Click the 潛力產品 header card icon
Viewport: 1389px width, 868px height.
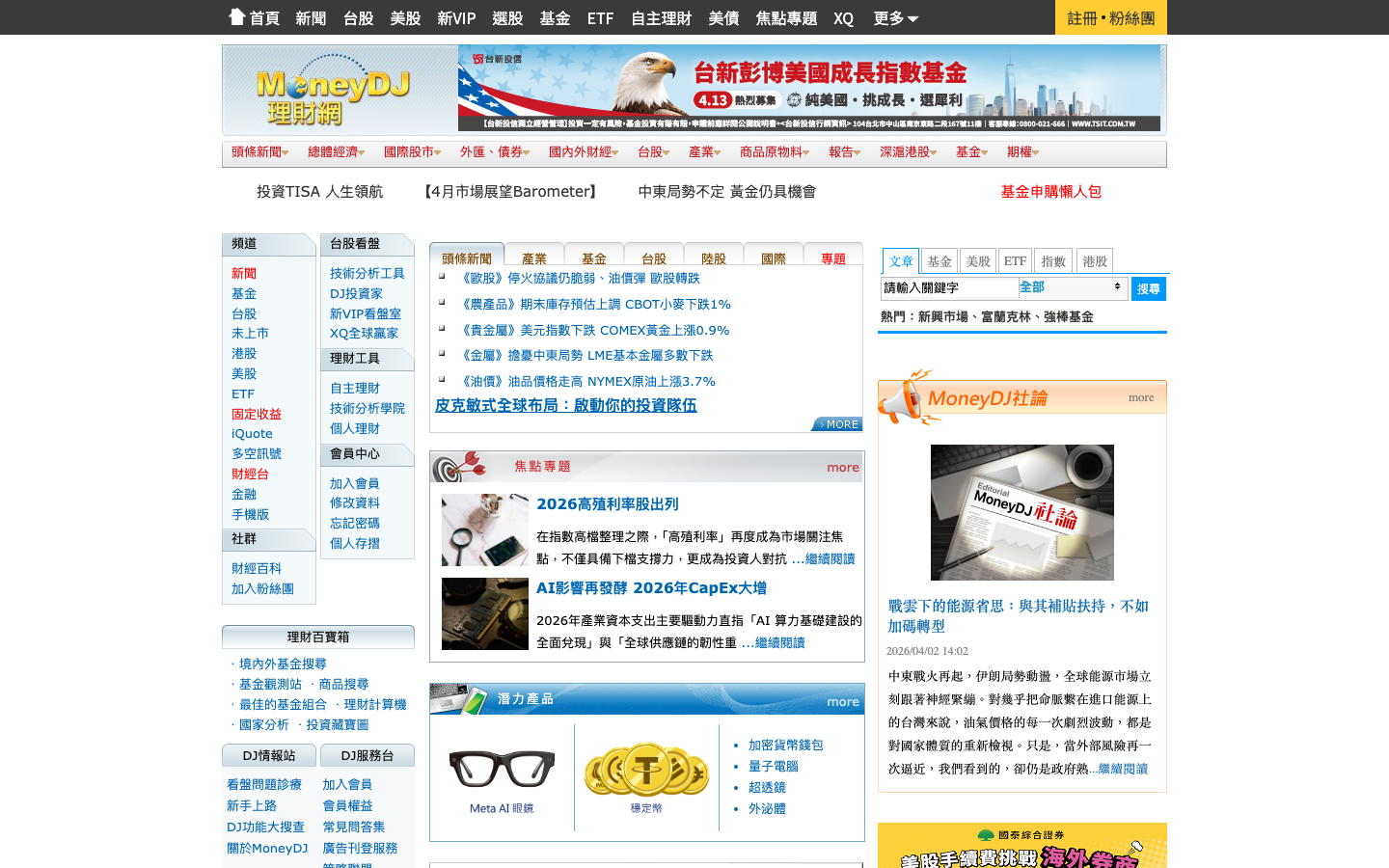[x=459, y=698]
